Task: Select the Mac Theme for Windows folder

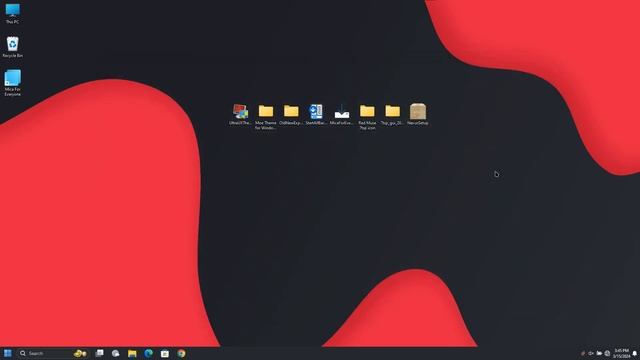Action: 266,117
